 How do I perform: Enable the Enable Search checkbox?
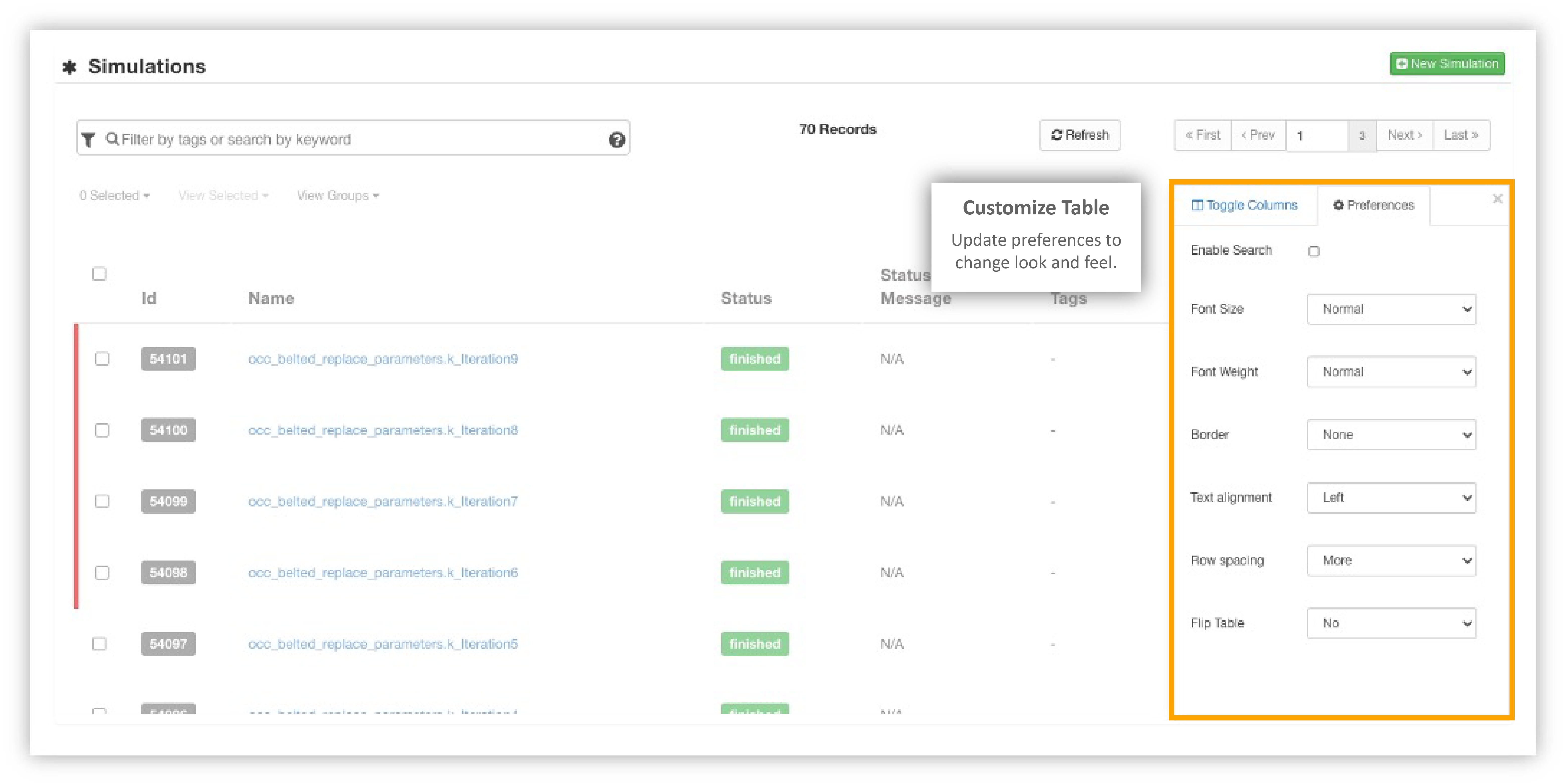[1314, 251]
